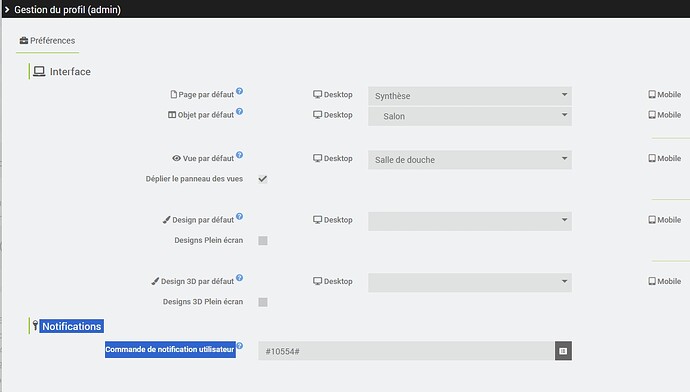Click the Objet par défaut label

(x=206, y=115)
